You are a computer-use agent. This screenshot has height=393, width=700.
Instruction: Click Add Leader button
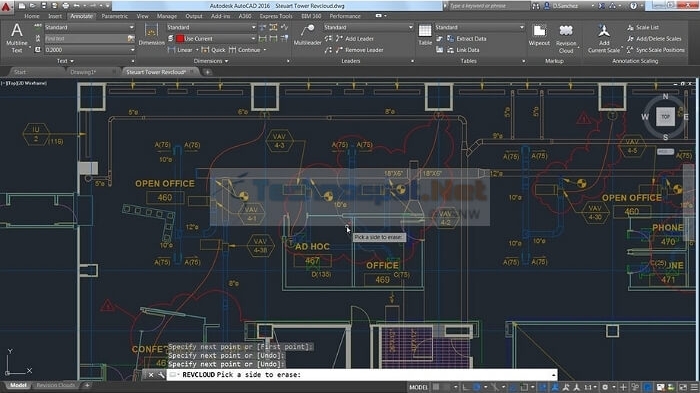point(355,39)
